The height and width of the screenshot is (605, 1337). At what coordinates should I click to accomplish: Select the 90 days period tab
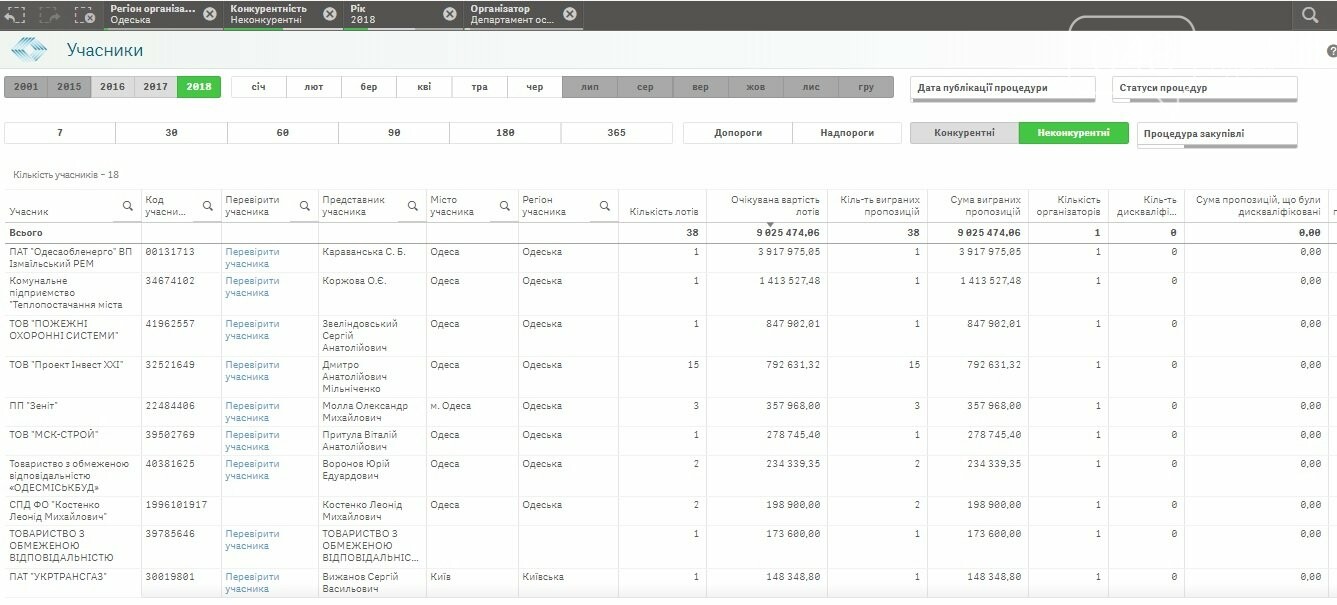394,133
